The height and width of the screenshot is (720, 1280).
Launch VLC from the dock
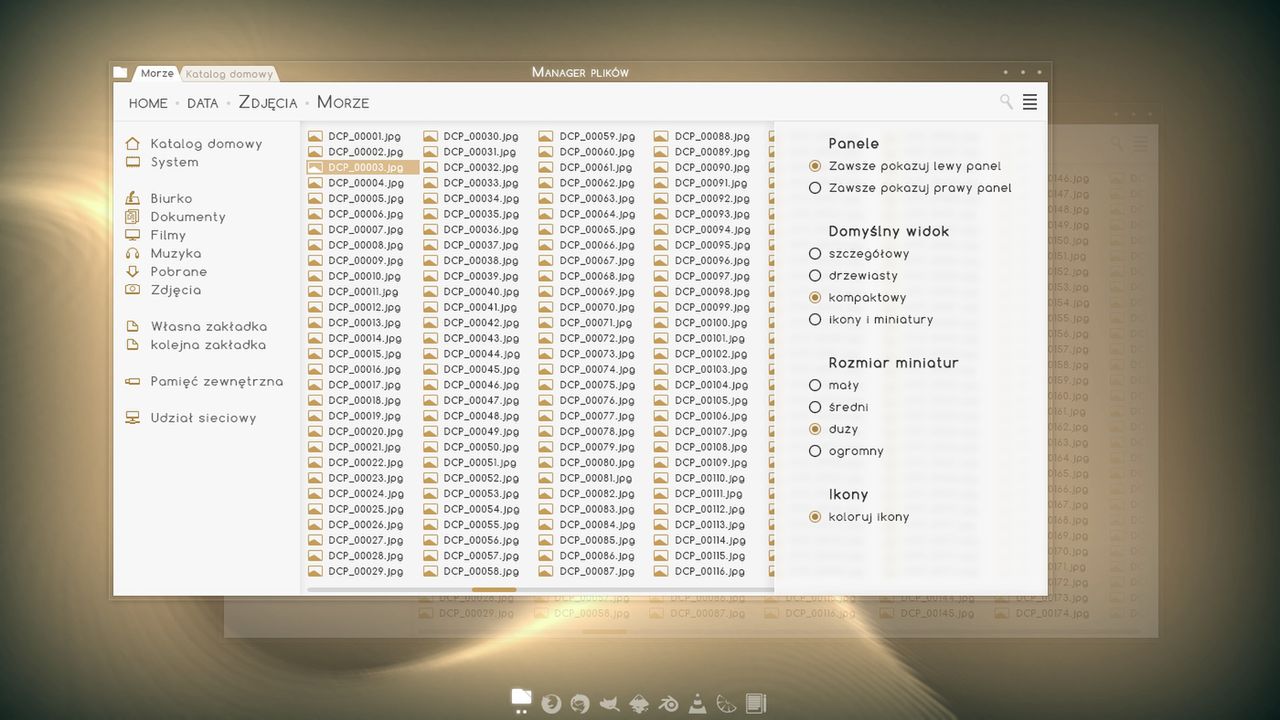[697, 704]
